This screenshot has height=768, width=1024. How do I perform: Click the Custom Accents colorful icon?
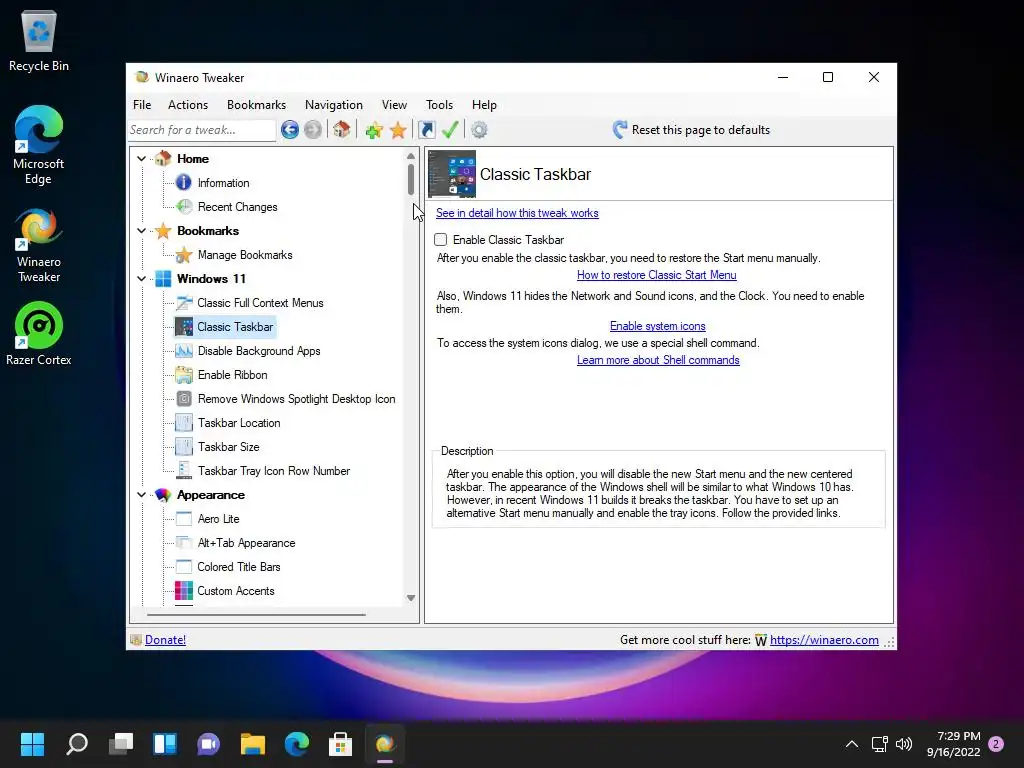pyautogui.click(x=184, y=590)
